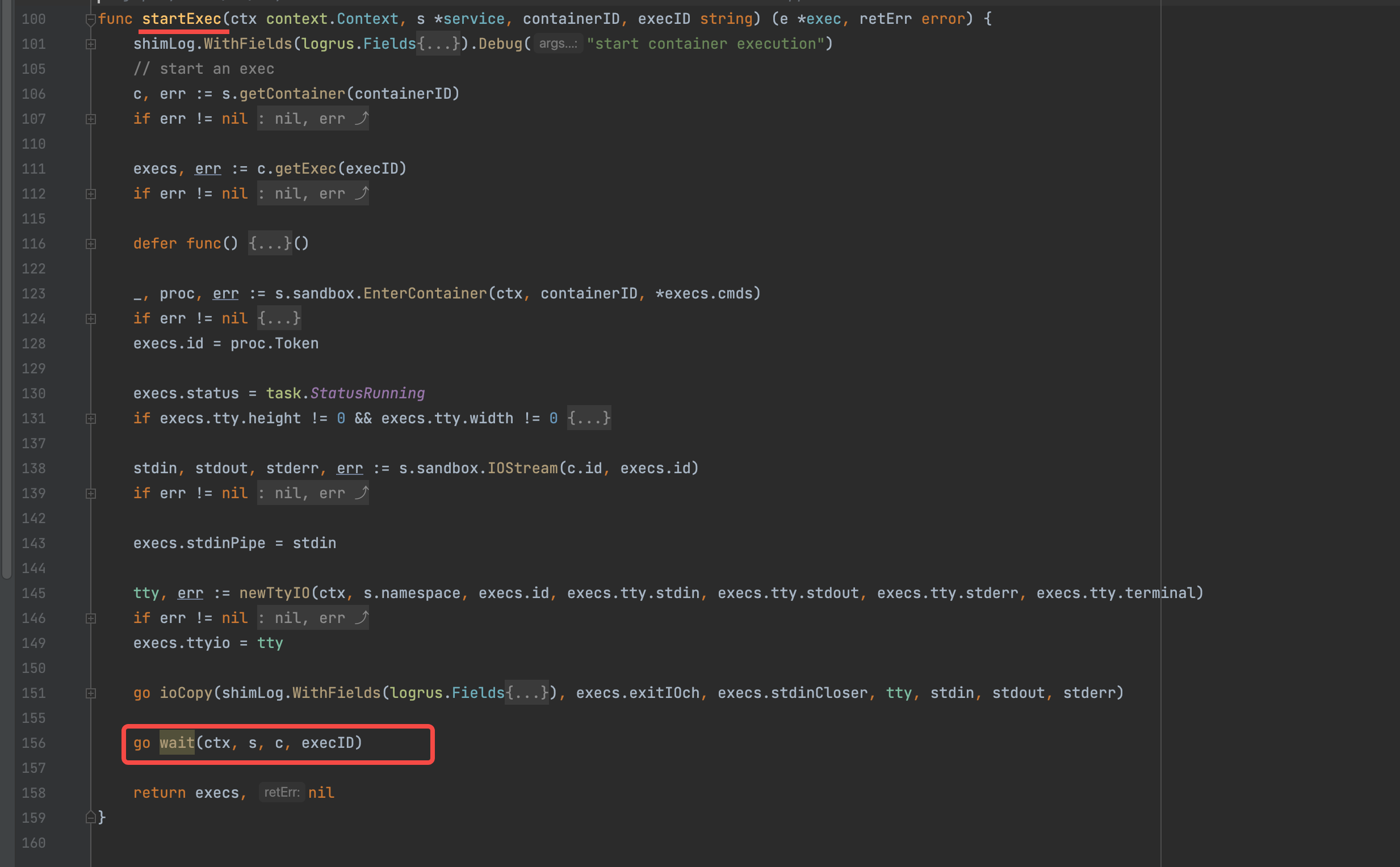The image size is (1400, 867).
Task: Click the underlined err variable on the getExec line
Action: [x=207, y=168]
